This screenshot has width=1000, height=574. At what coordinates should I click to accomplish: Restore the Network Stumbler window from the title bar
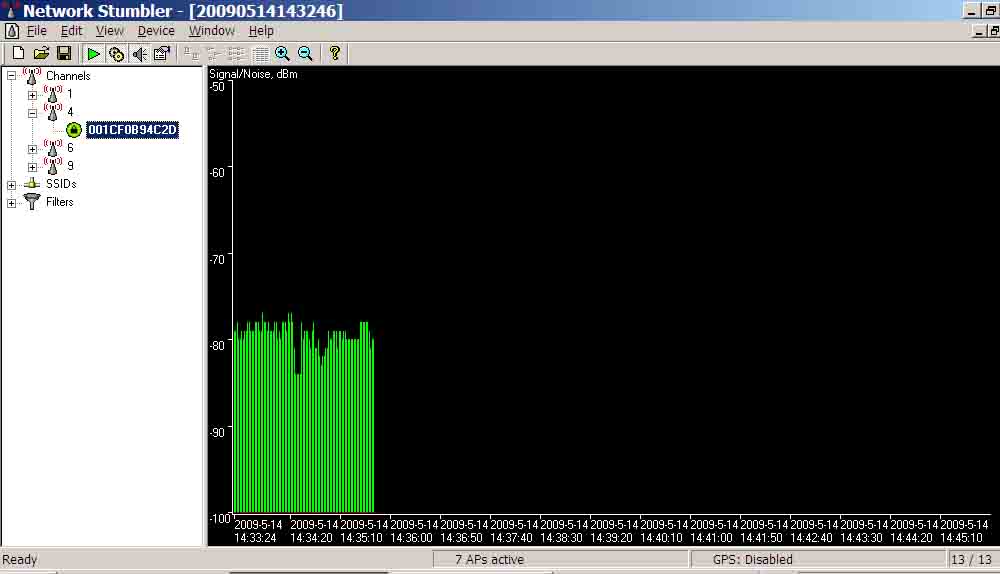coord(992,11)
